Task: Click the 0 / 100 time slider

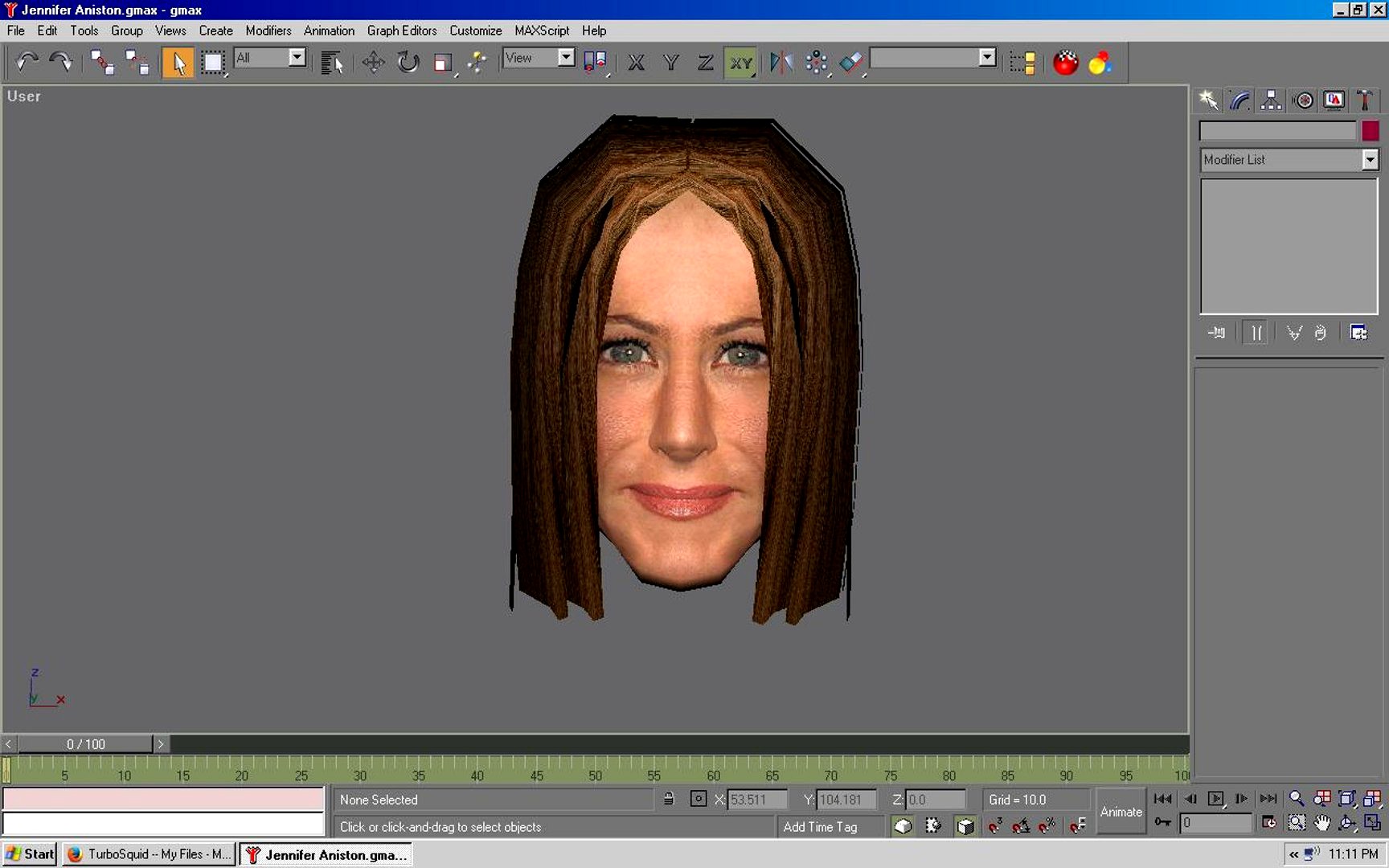Action: 85,744
